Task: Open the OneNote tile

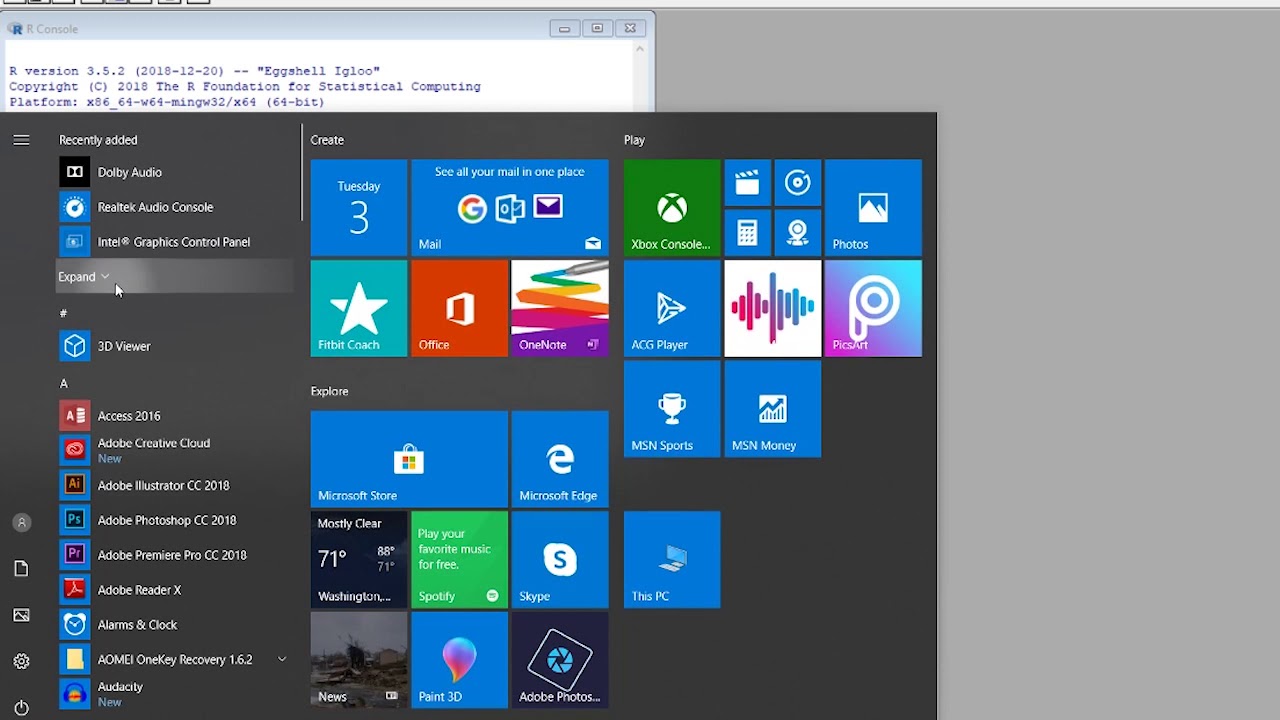Action: tap(560, 308)
